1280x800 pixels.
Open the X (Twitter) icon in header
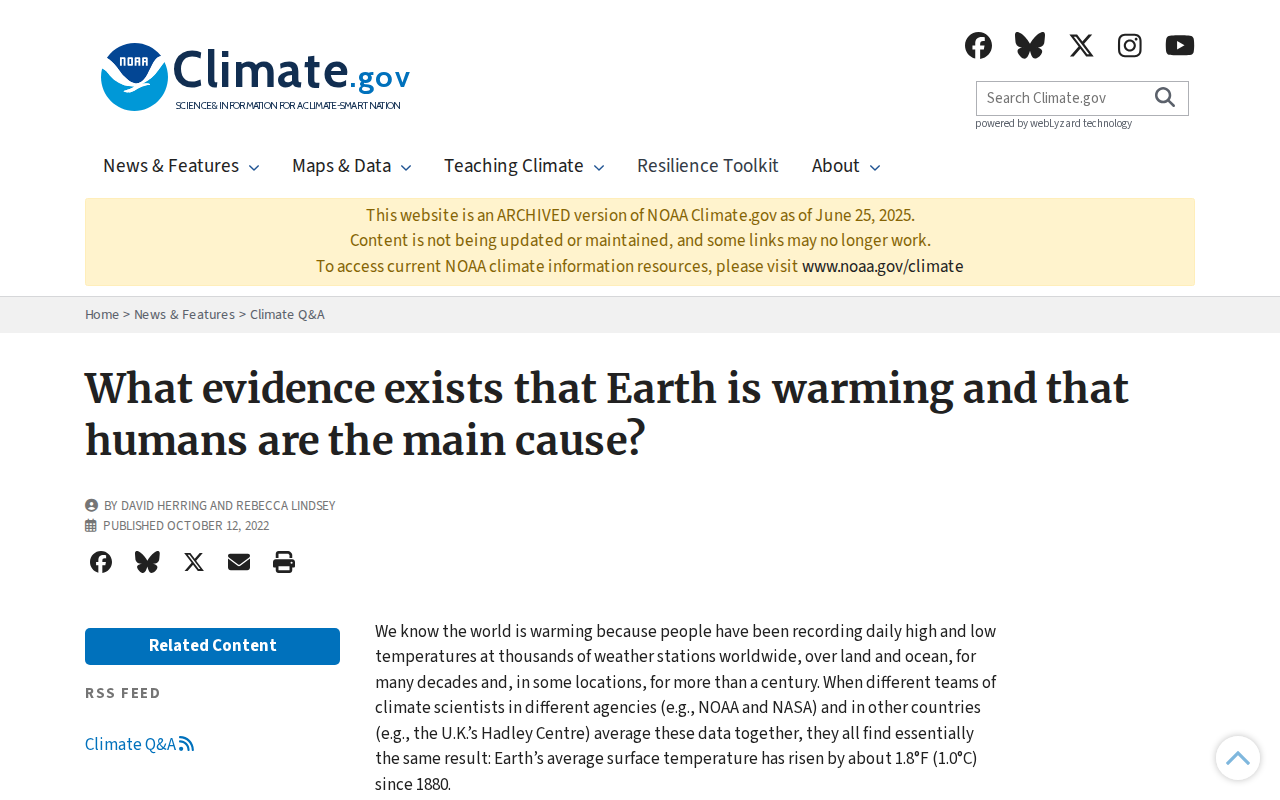(x=1081, y=45)
